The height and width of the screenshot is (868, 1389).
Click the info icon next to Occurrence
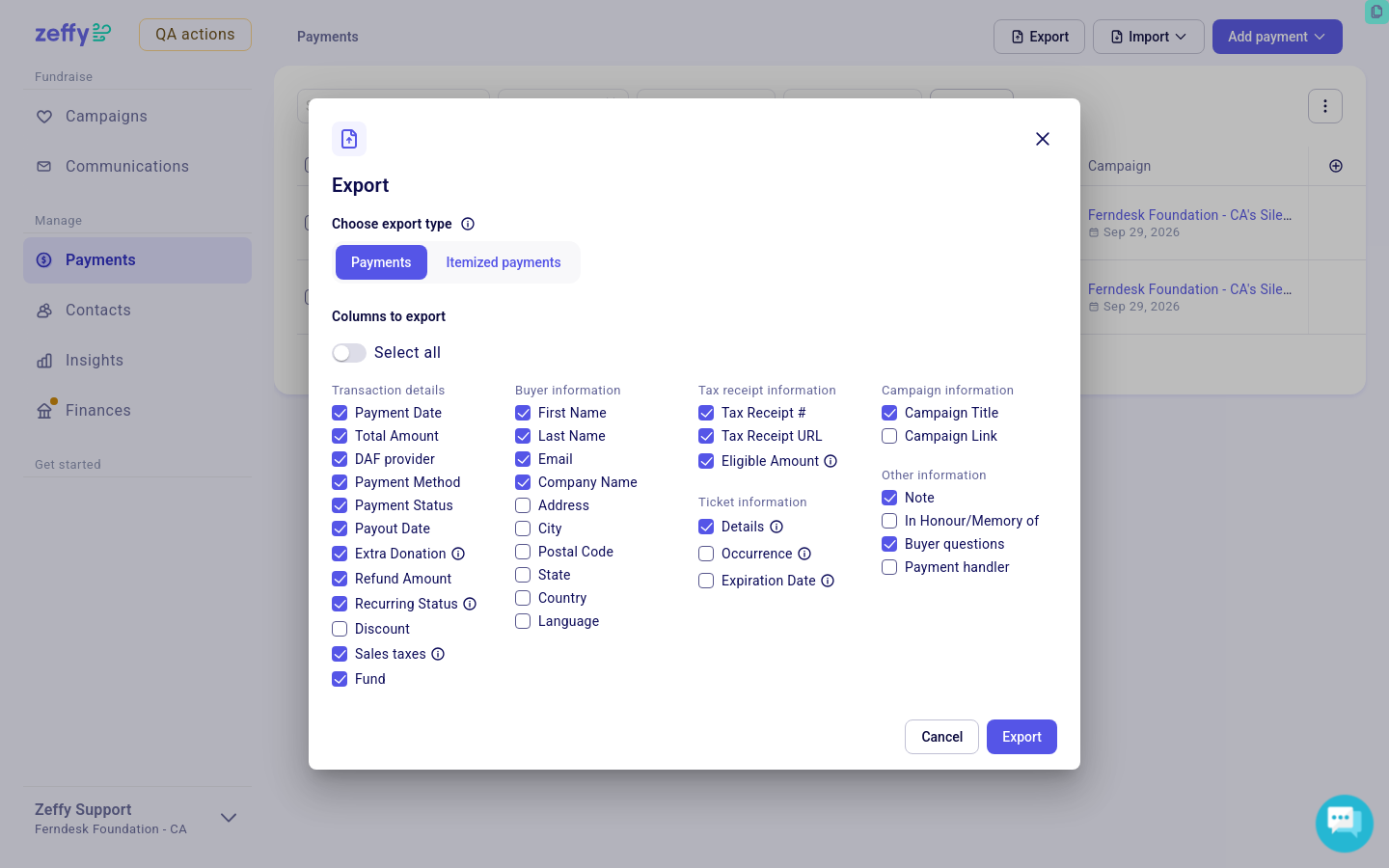(804, 554)
